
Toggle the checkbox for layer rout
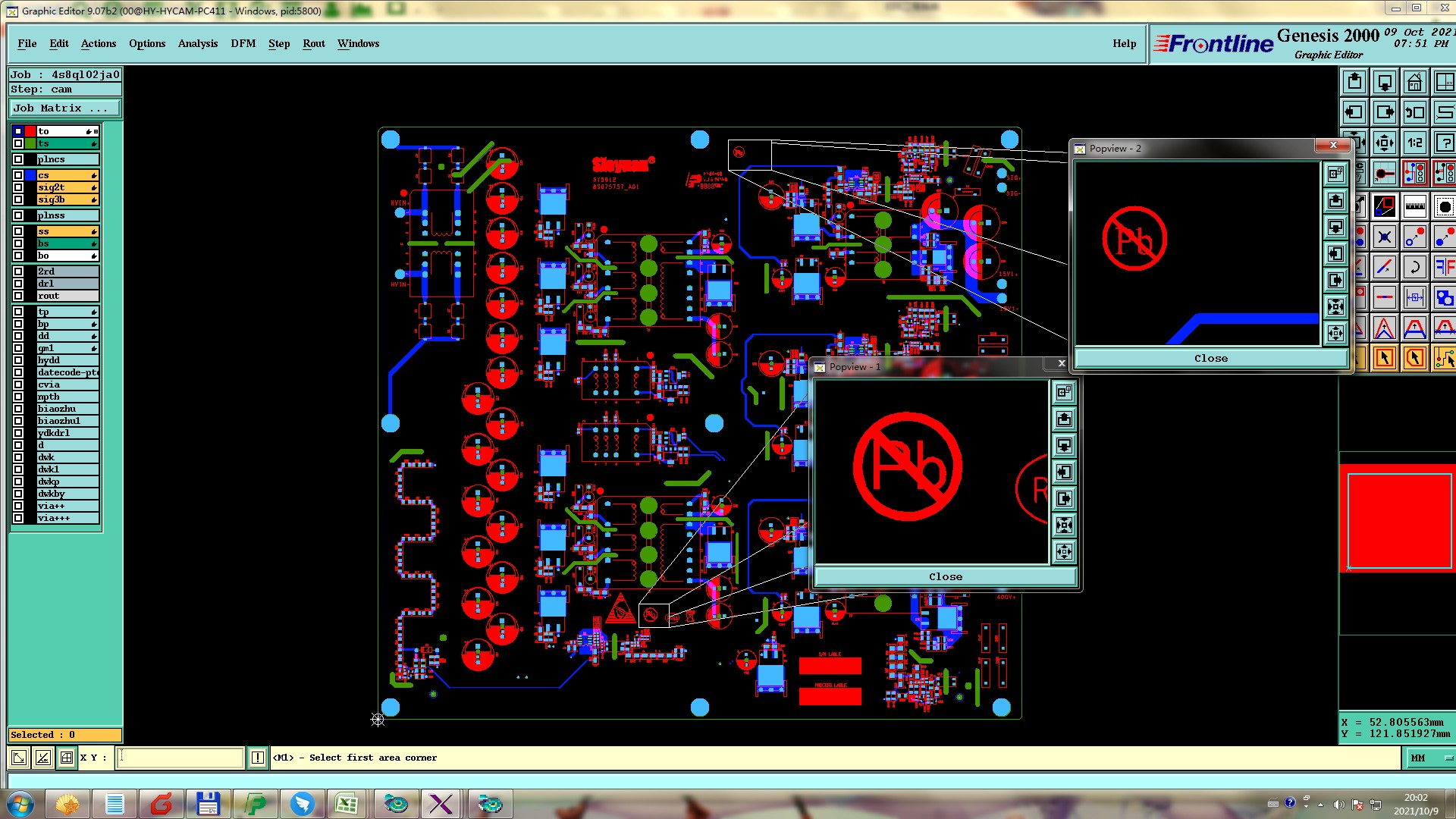click(x=18, y=296)
